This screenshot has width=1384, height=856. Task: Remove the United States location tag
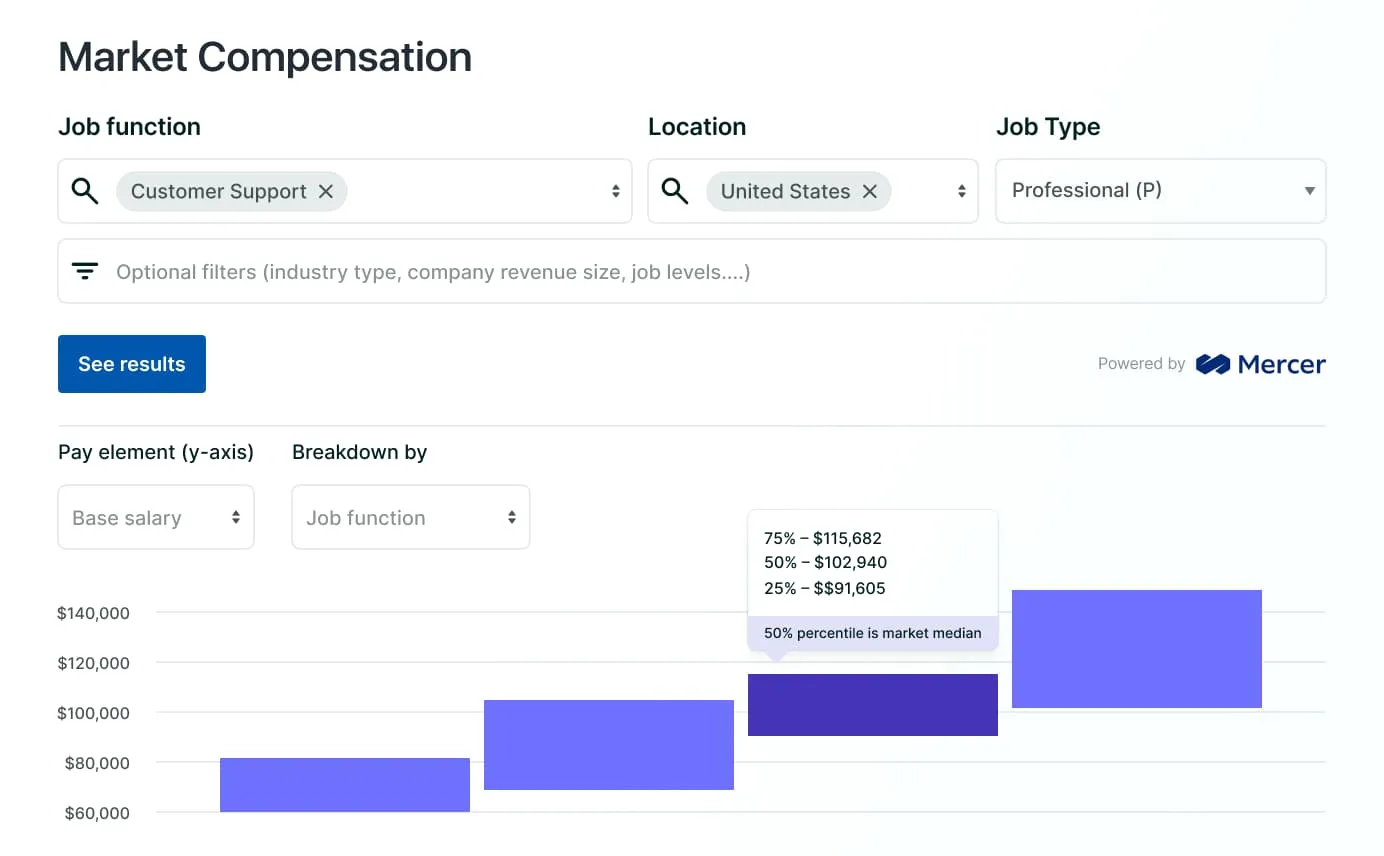[870, 192]
